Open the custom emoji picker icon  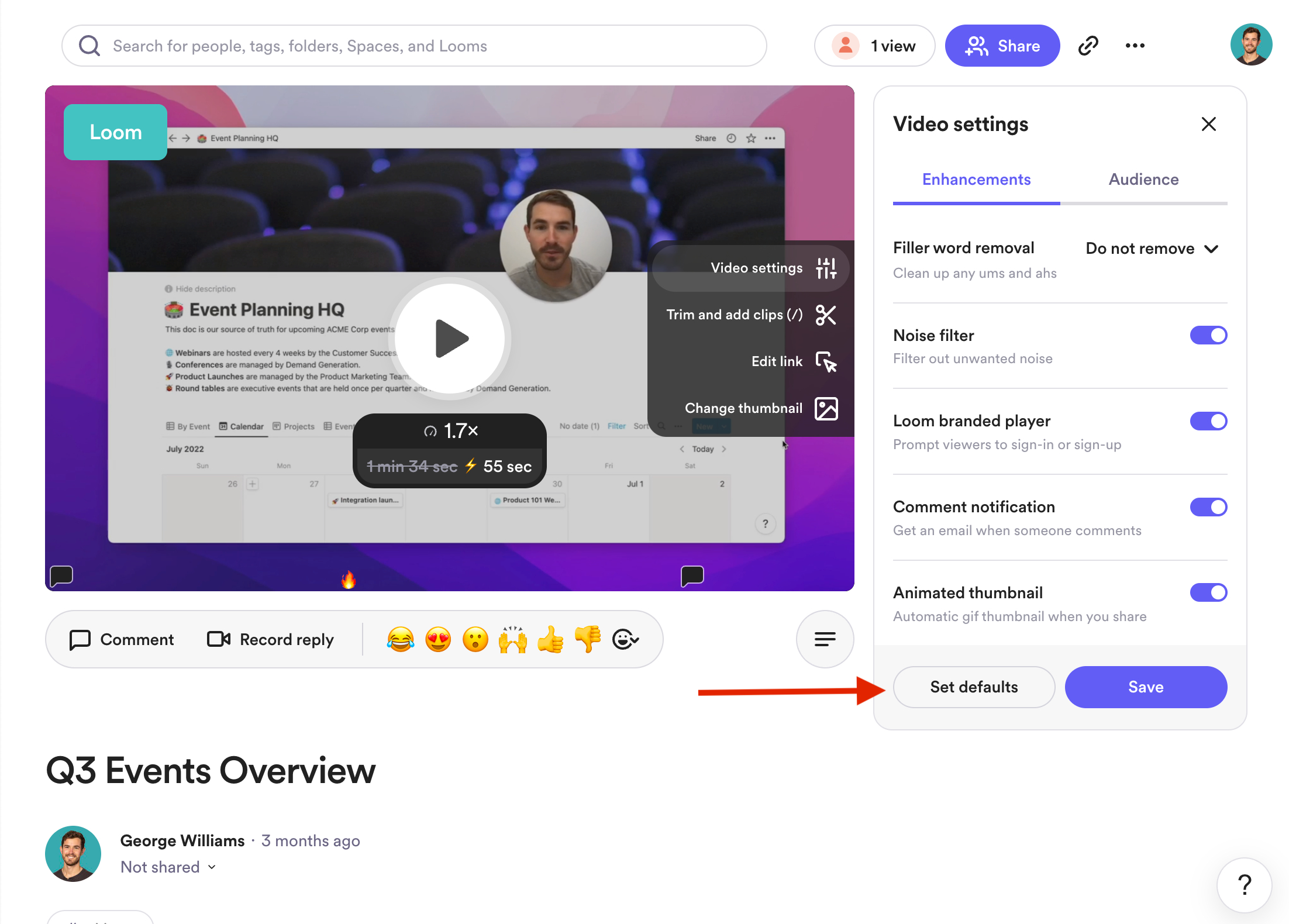(x=626, y=639)
